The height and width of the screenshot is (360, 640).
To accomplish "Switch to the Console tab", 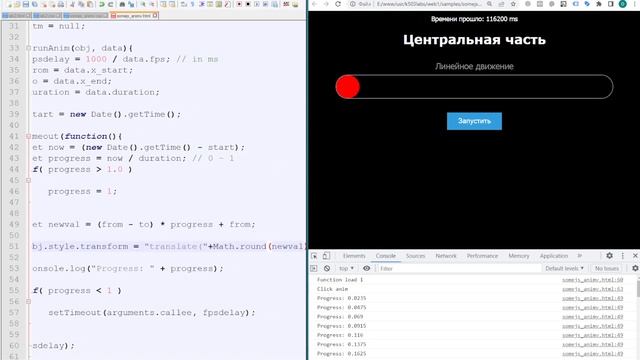I will [386, 256].
